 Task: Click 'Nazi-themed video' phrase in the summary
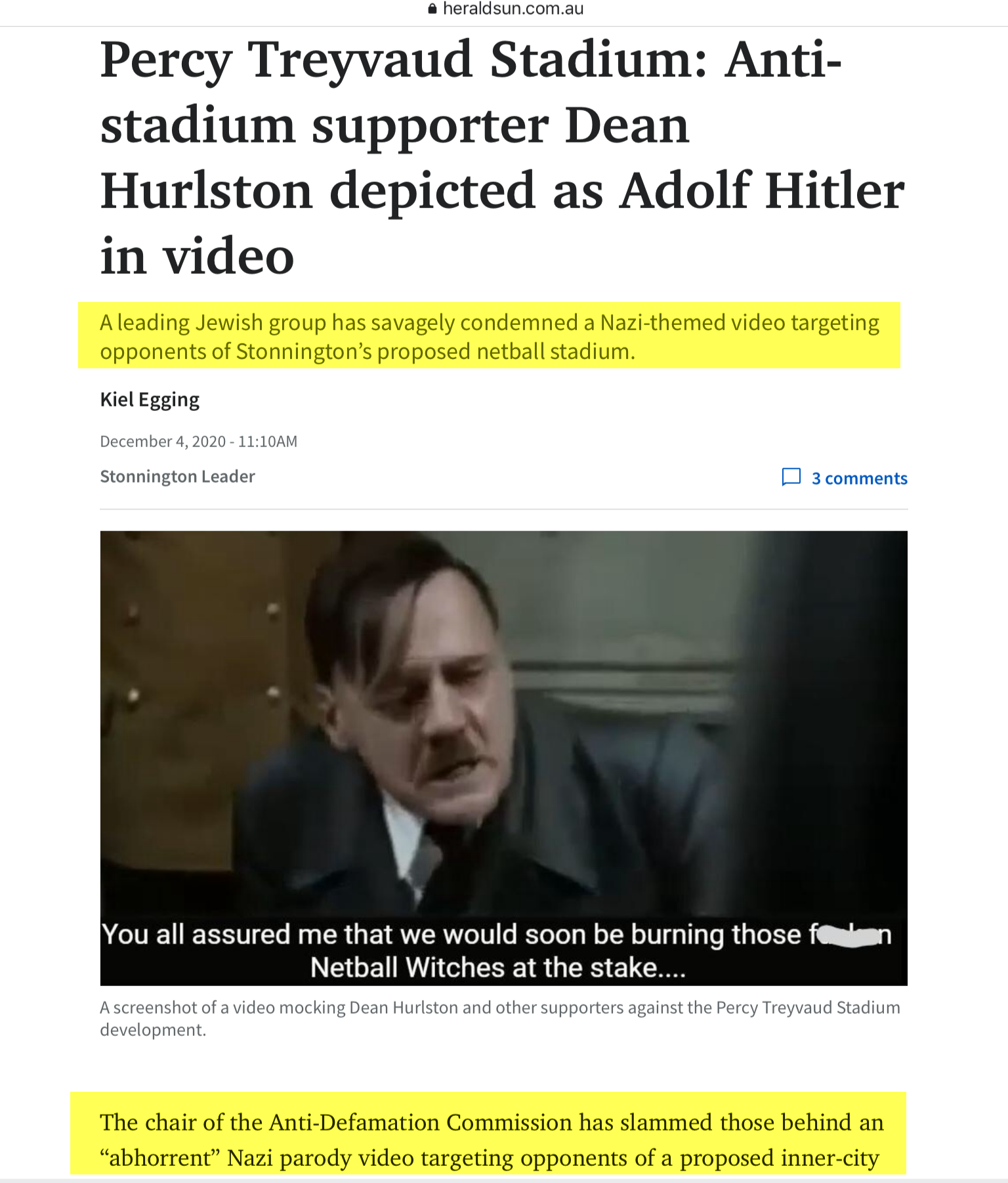(x=692, y=322)
